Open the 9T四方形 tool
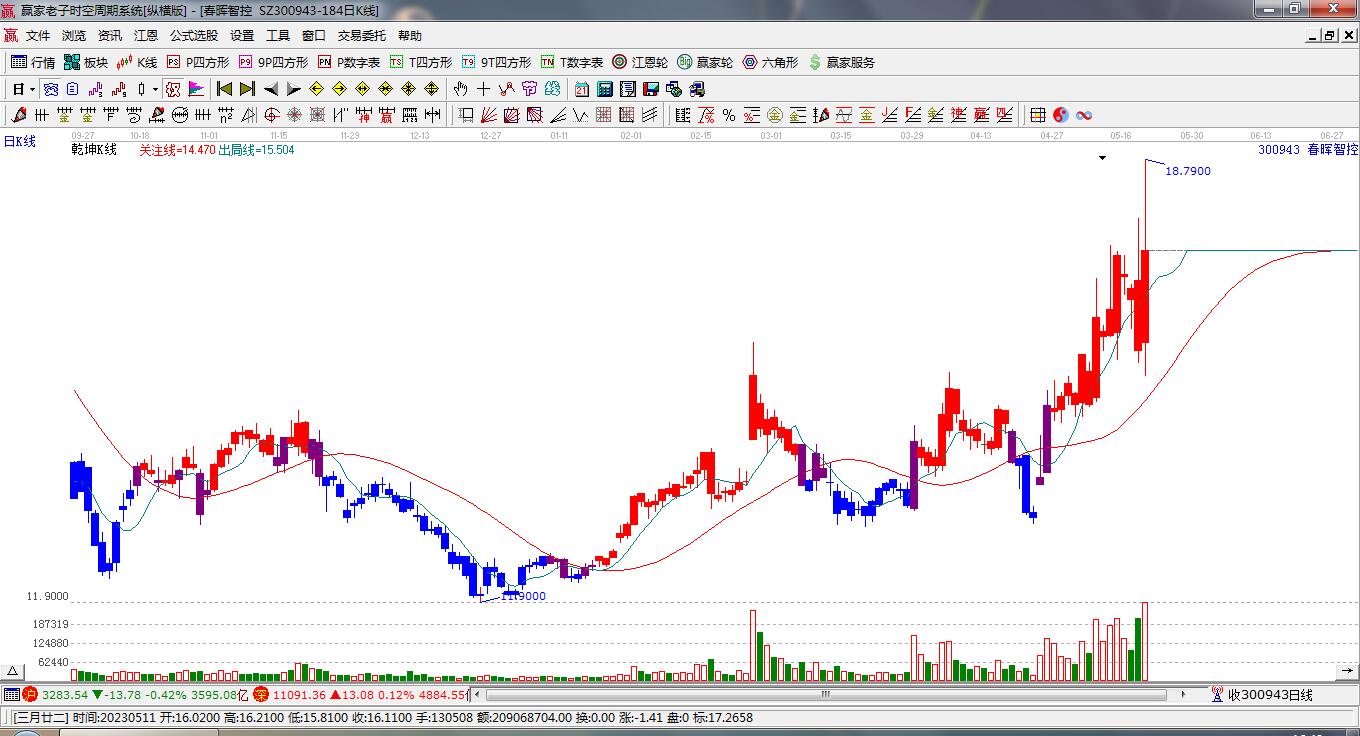The height and width of the screenshot is (736, 1360). click(x=496, y=62)
